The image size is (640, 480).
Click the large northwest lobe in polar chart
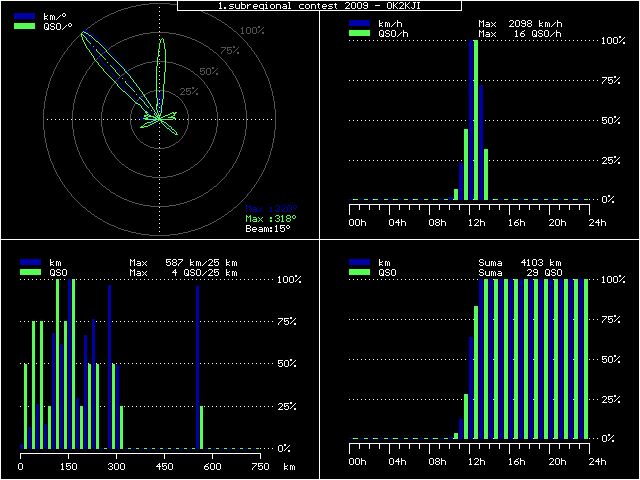[118, 73]
